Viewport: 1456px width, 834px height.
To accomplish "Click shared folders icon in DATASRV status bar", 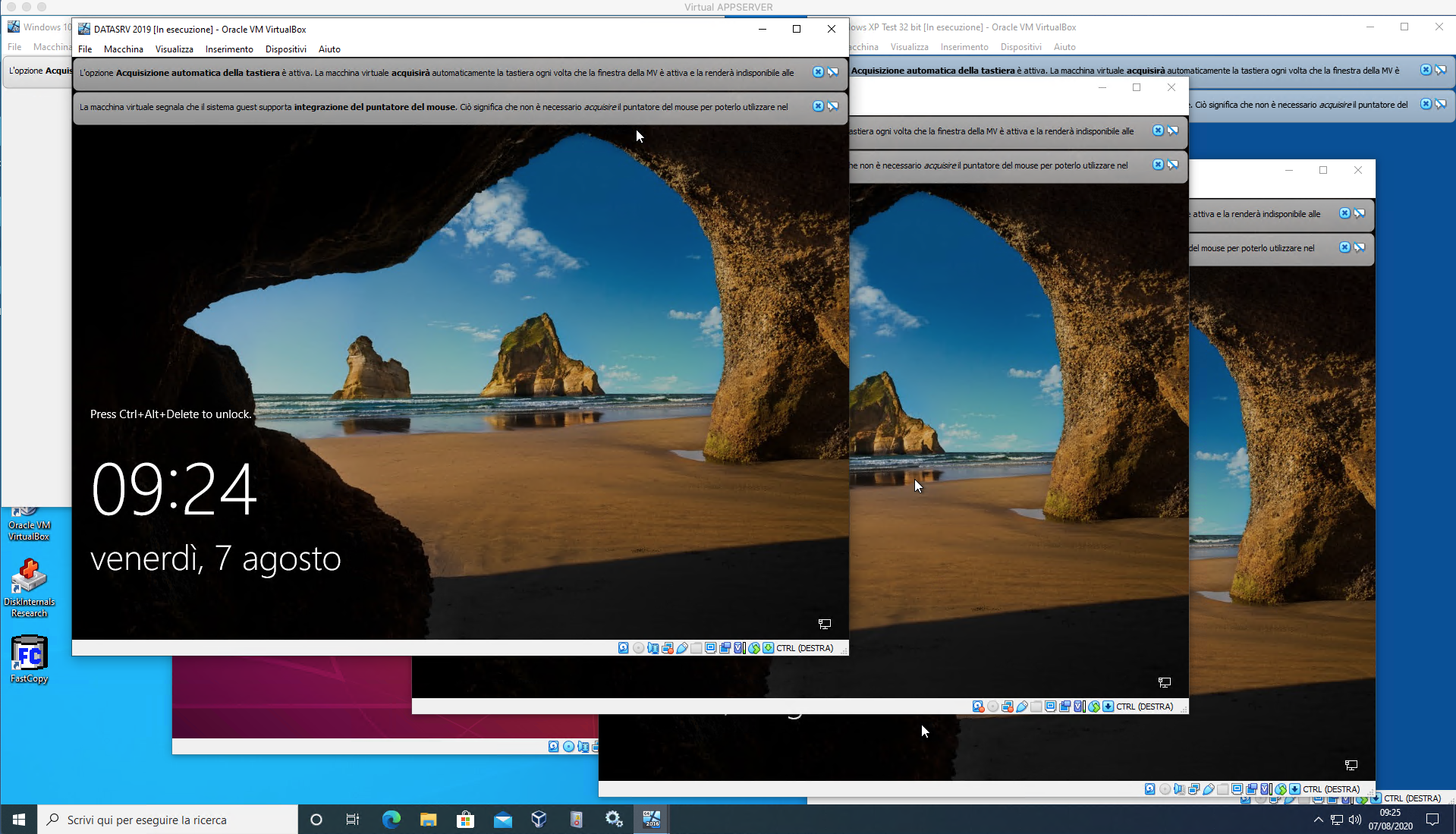I will tap(697, 648).
